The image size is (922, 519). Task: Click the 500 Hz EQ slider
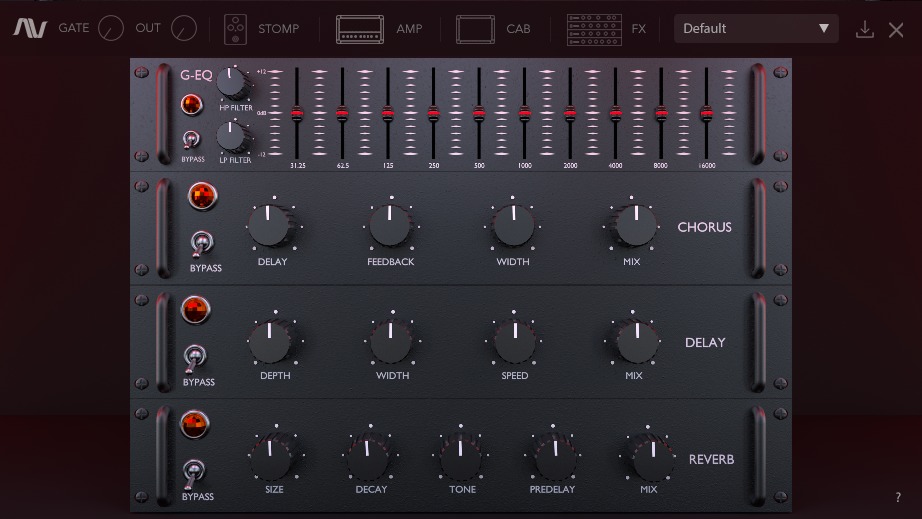pos(479,113)
